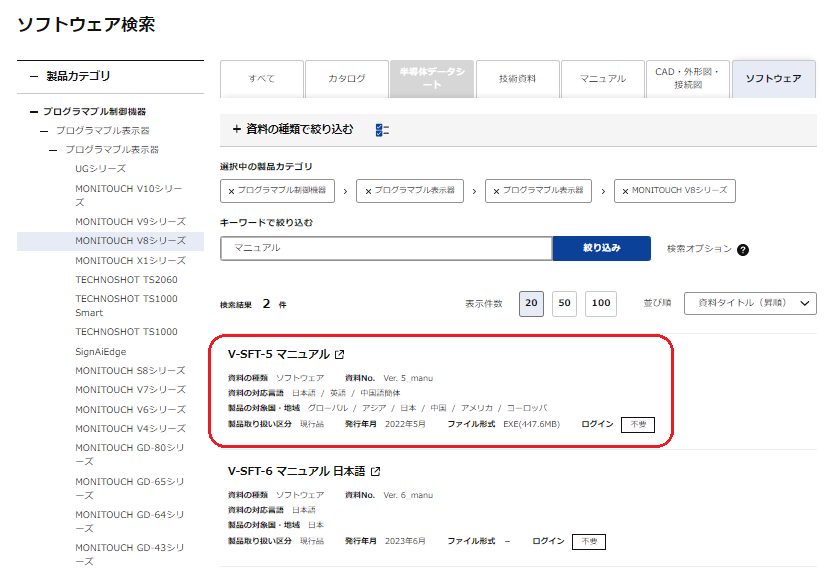
Task: Click the keyword field containing マニュアル
Action: (386, 248)
